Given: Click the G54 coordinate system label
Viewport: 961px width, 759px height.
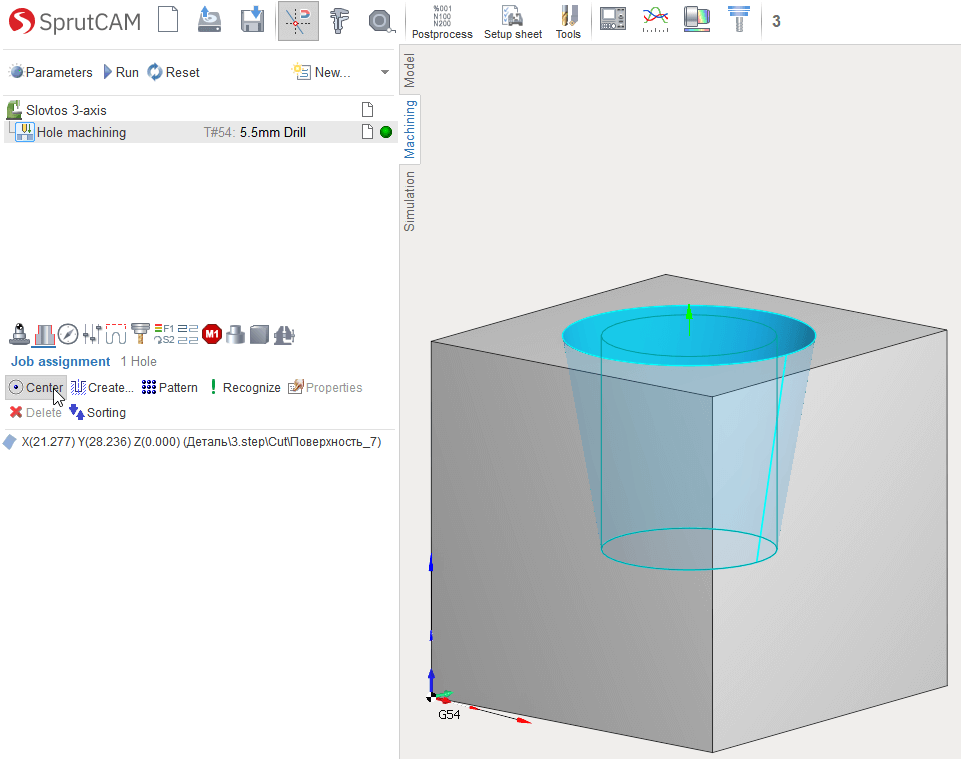Looking at the screenshot, I should (x=449, y=714).
